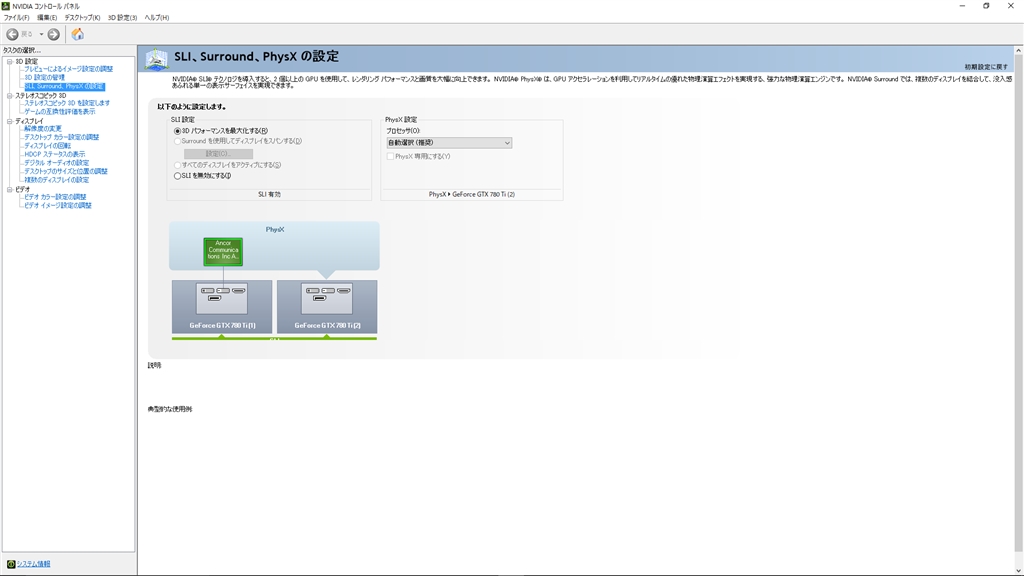1024x576 pixels.
Task: Open デジタル オーディオの設定 task
Action: pos(56,163)
